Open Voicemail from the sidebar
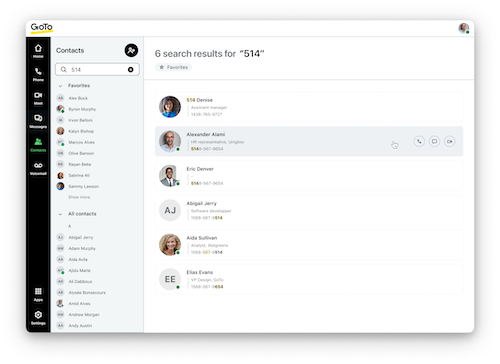 tap(38, 168)
